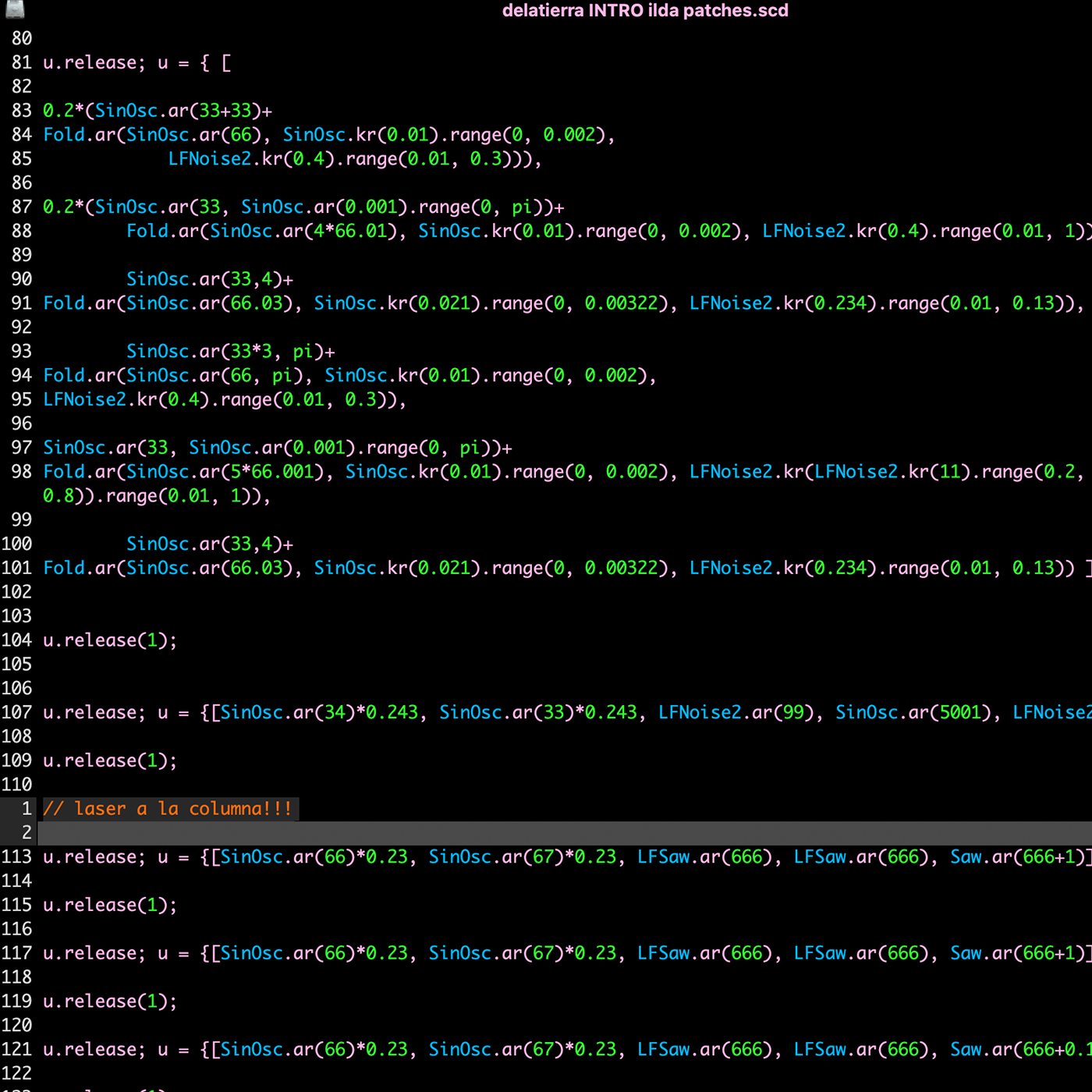Place cursor on line 81 'u.release; u = { ['
This screenshot has width=1092, height=1092.
click(x=136, y=63)
